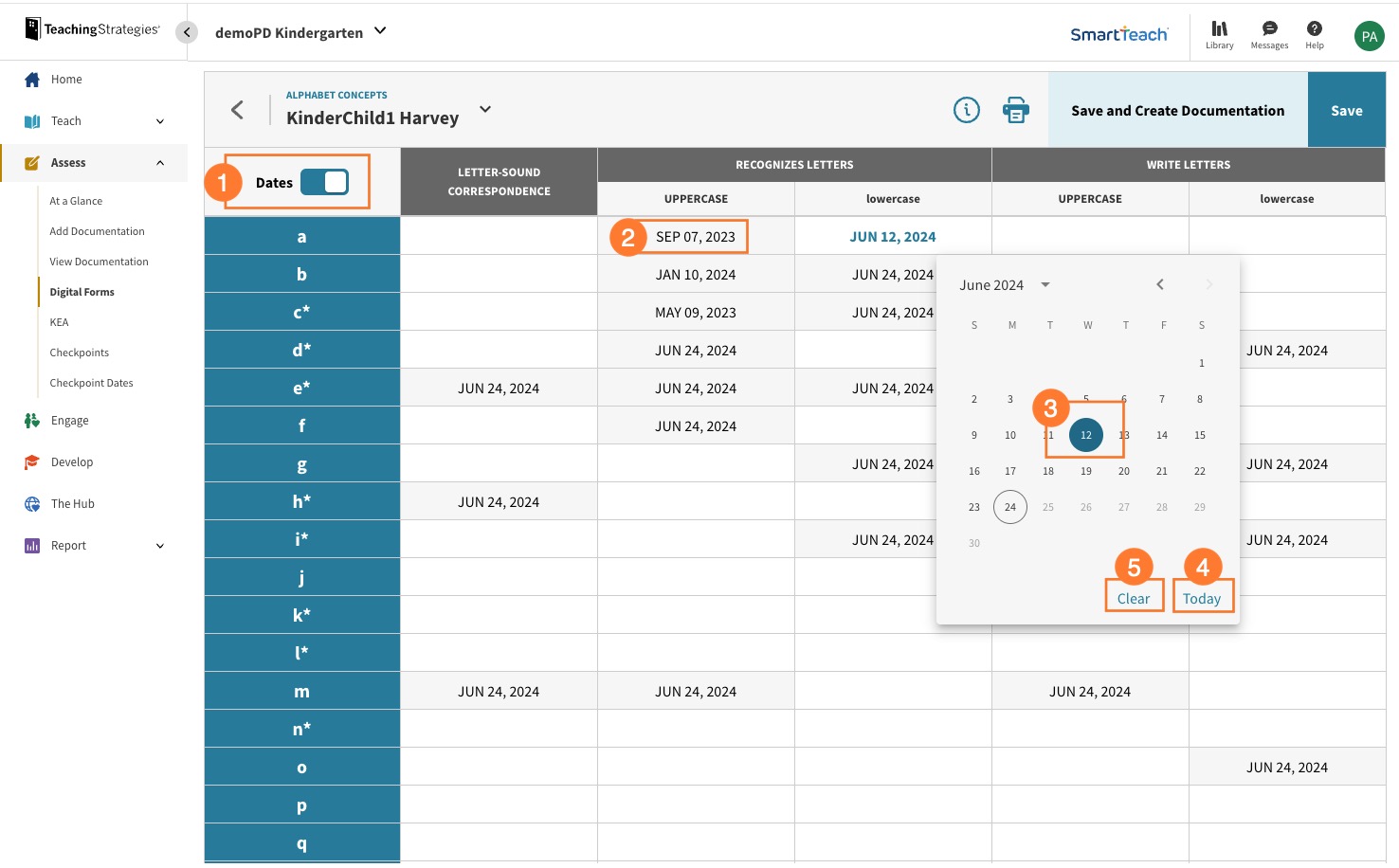
Task: Open the info icon in header
Action: coord(966,111)
